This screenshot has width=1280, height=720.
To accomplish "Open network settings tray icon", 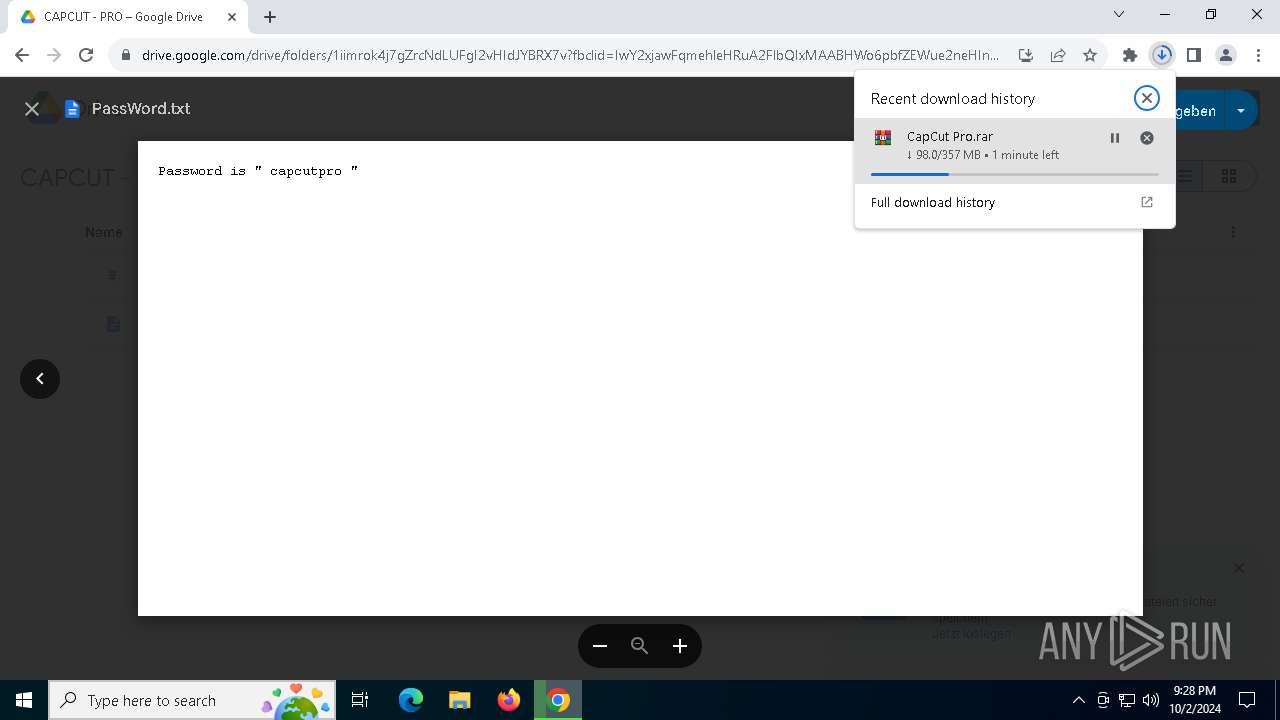I will (x=1127, y=700).
